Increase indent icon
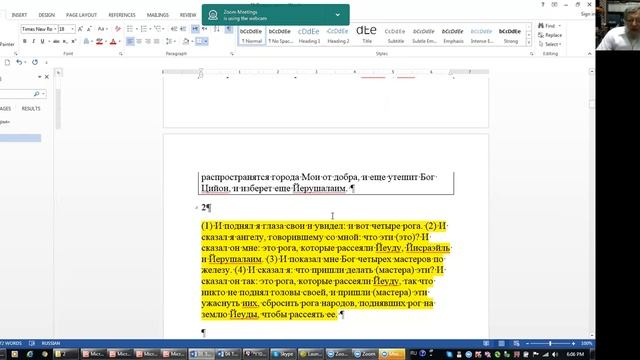This screenshot has height=360, width=640. (x=183, y=29)
